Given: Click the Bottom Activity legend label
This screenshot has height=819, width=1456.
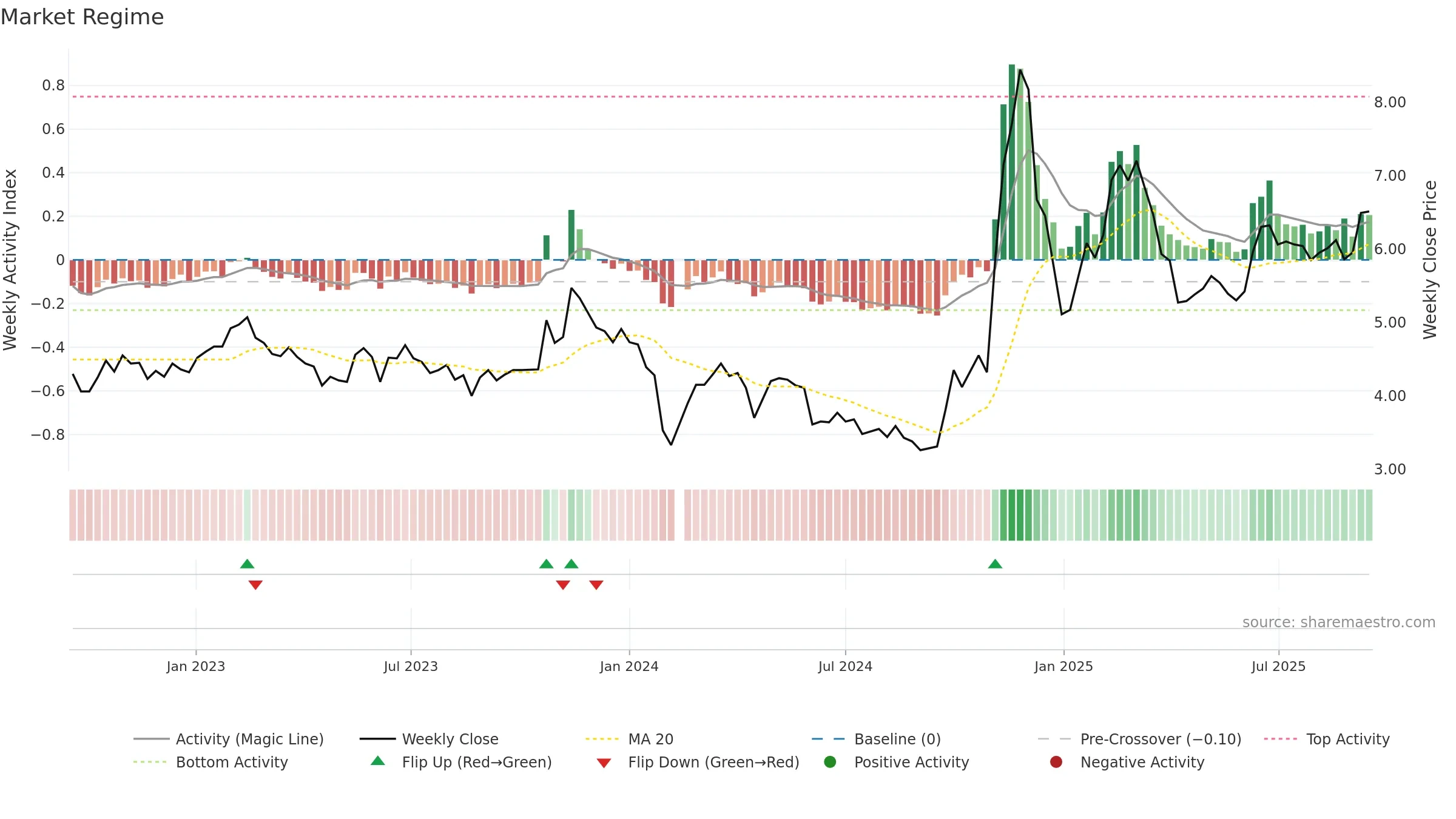Looking at the screenshot, I should (232, 762).
